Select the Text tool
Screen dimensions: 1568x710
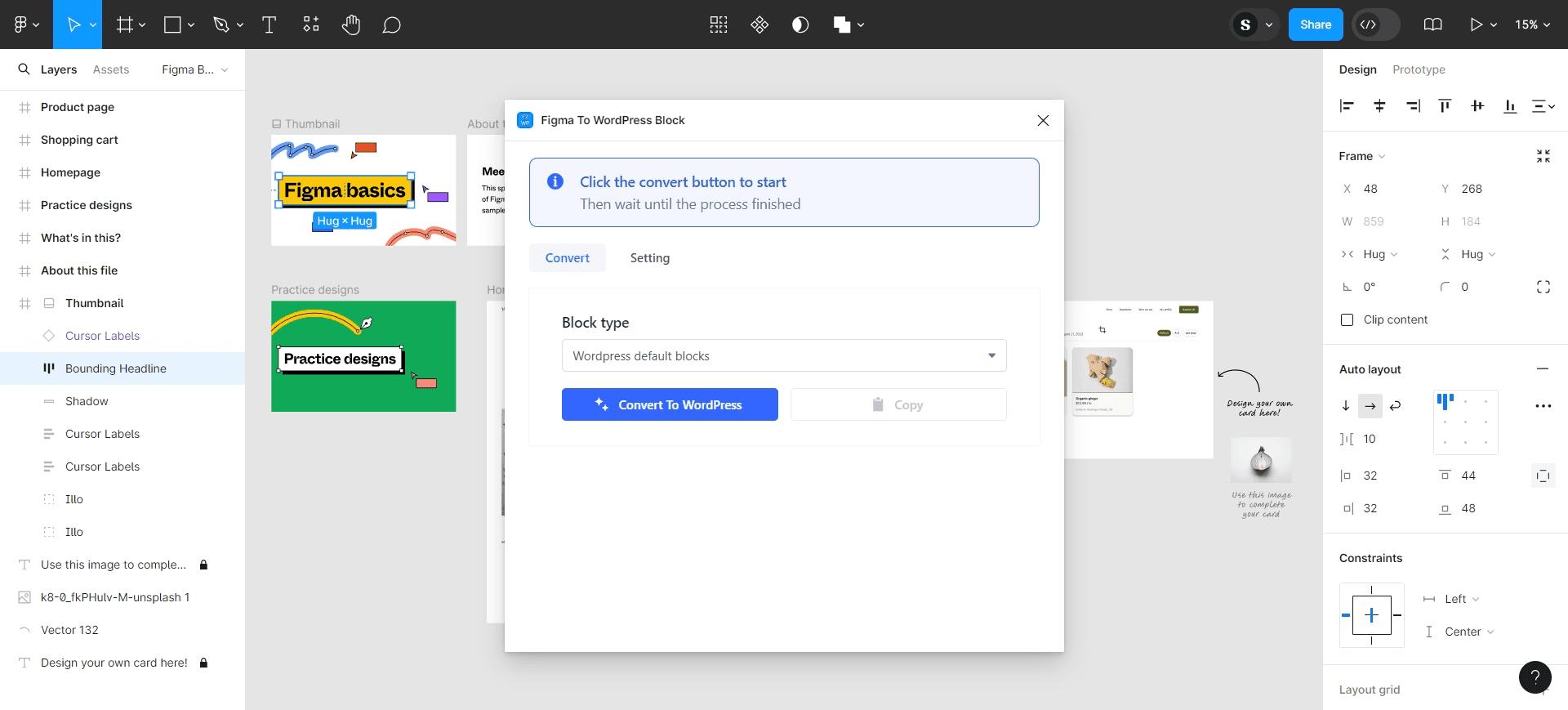click(269, 25)
